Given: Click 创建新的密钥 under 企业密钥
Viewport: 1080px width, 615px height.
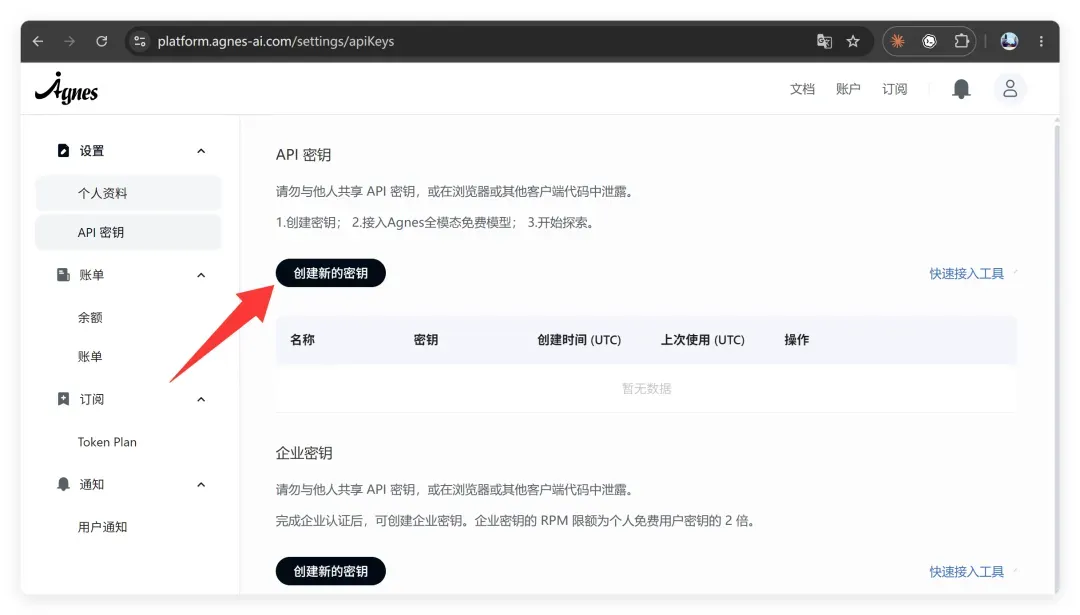Looking at the screenshot, I should tap(331, 571).
